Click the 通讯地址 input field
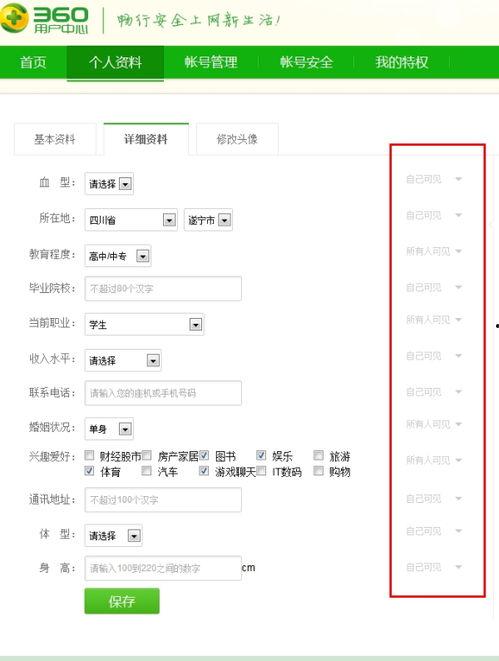This screenshot has height=661, width=499. point(163,500)
